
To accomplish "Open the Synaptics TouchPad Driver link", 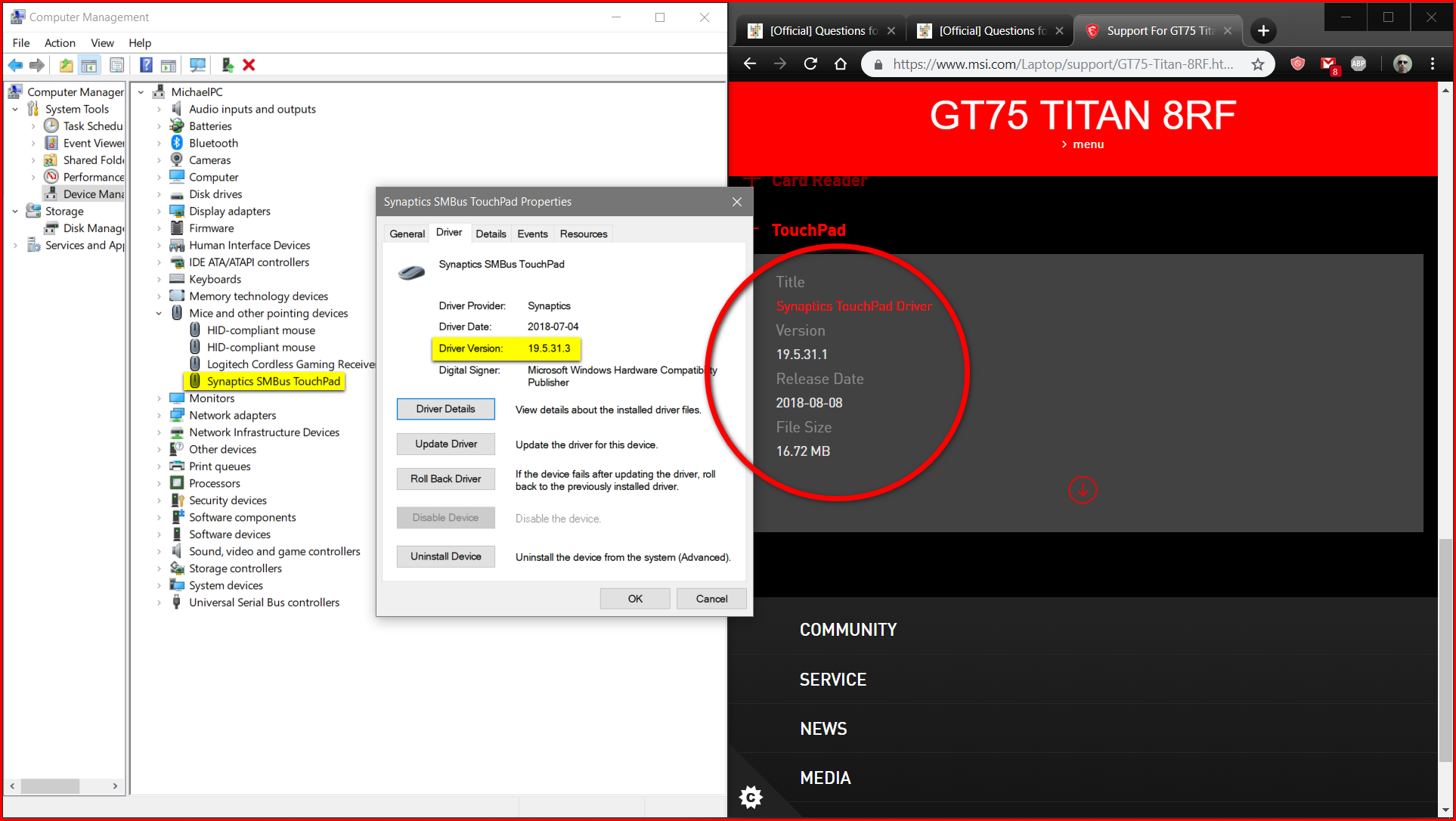I will pos(854,306).
